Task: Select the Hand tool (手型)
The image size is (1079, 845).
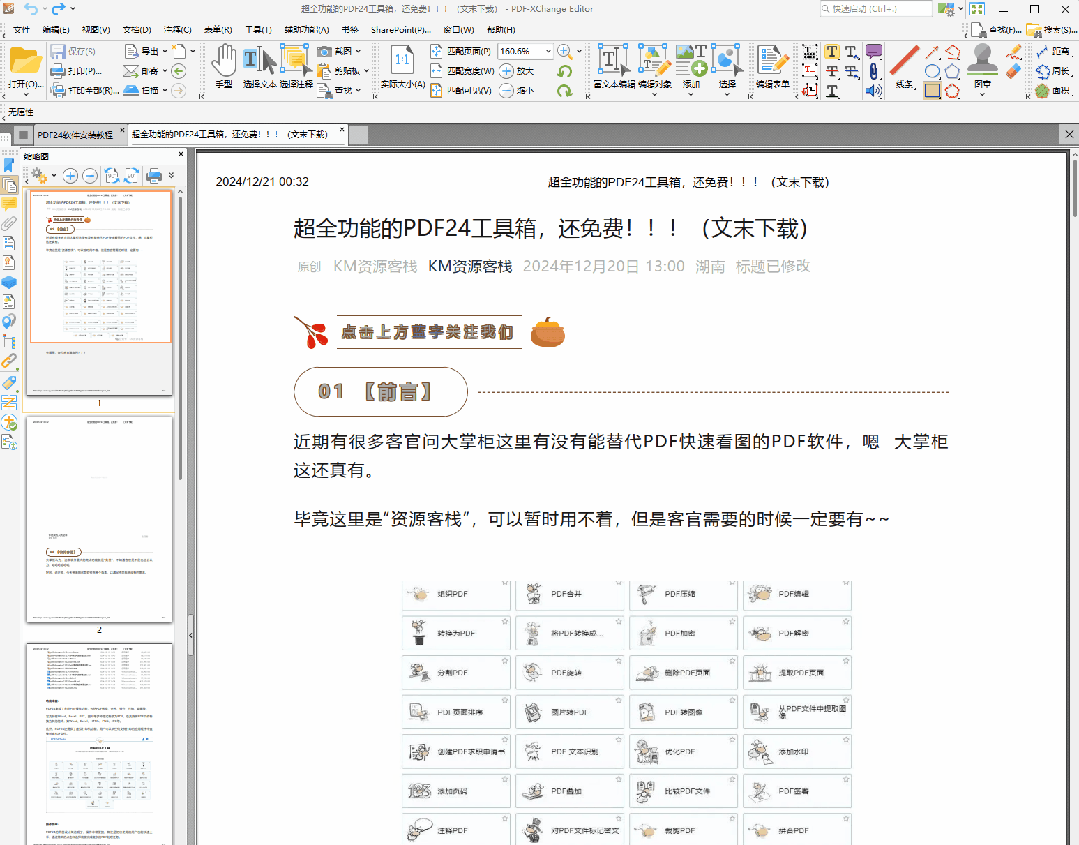Action: point(224,67)
